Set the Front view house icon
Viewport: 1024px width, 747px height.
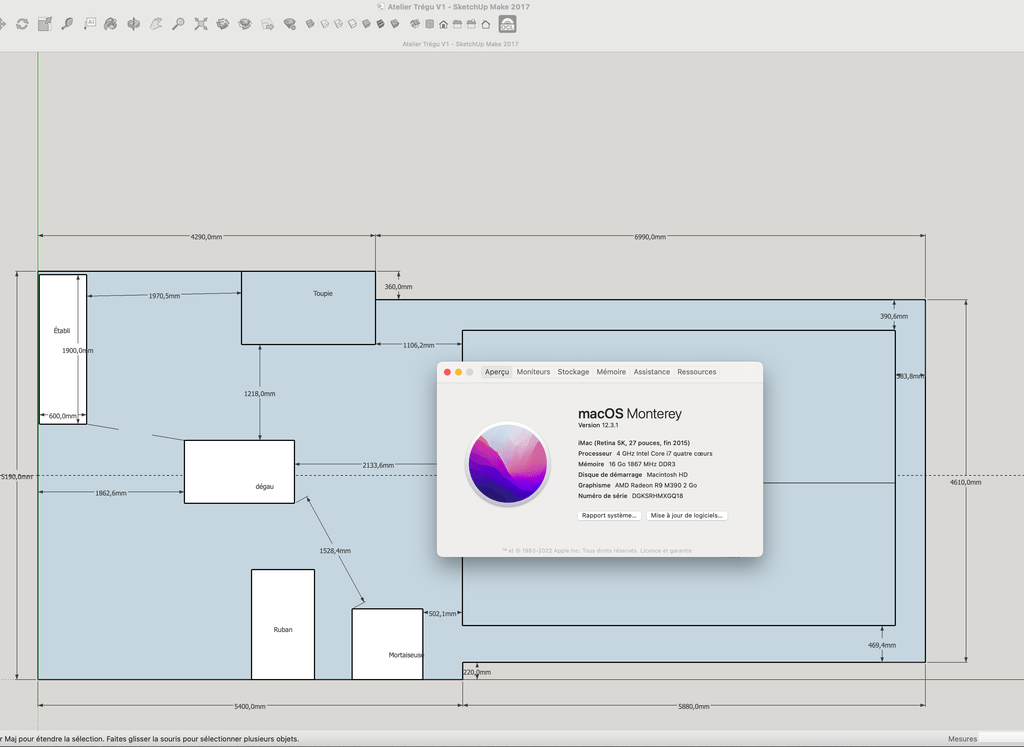click(443, 25)
